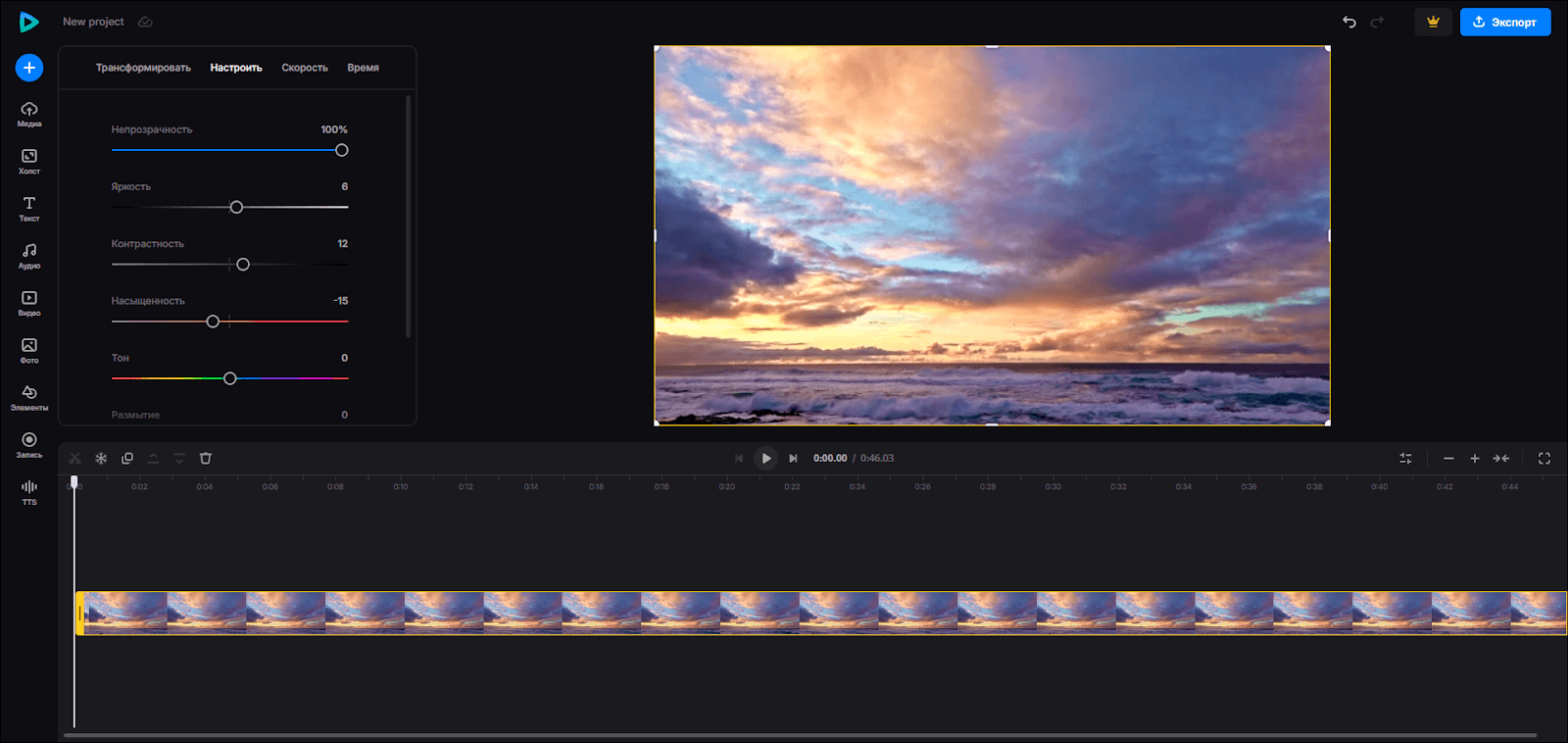Adjust the Непрозрачность slider handle
The image size is (1568, 743).
click(x=342, y=150)
